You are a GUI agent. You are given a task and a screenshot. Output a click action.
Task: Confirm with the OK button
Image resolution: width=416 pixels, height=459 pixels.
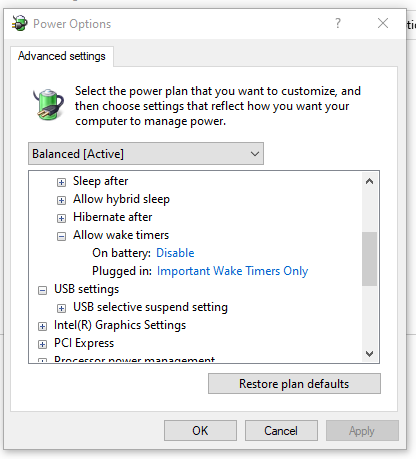click(x=200, y=431)
